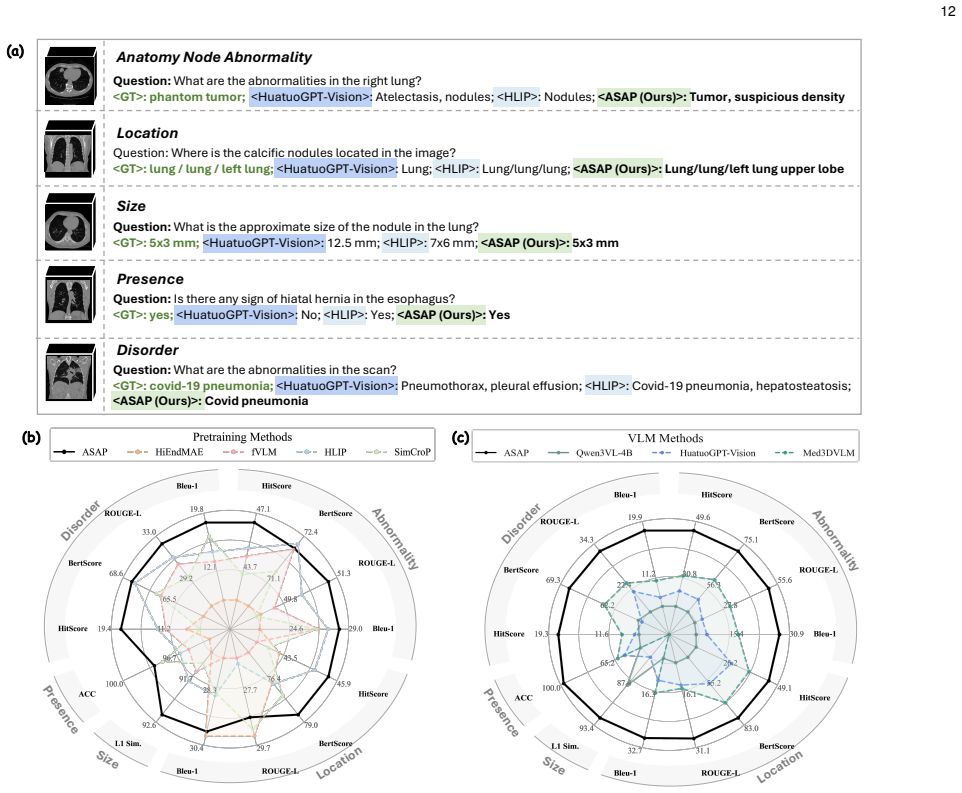Viewport: 962px width, 793px height.
Task: Click the Size row CT scan thumbnail
Action: point(70,222)
